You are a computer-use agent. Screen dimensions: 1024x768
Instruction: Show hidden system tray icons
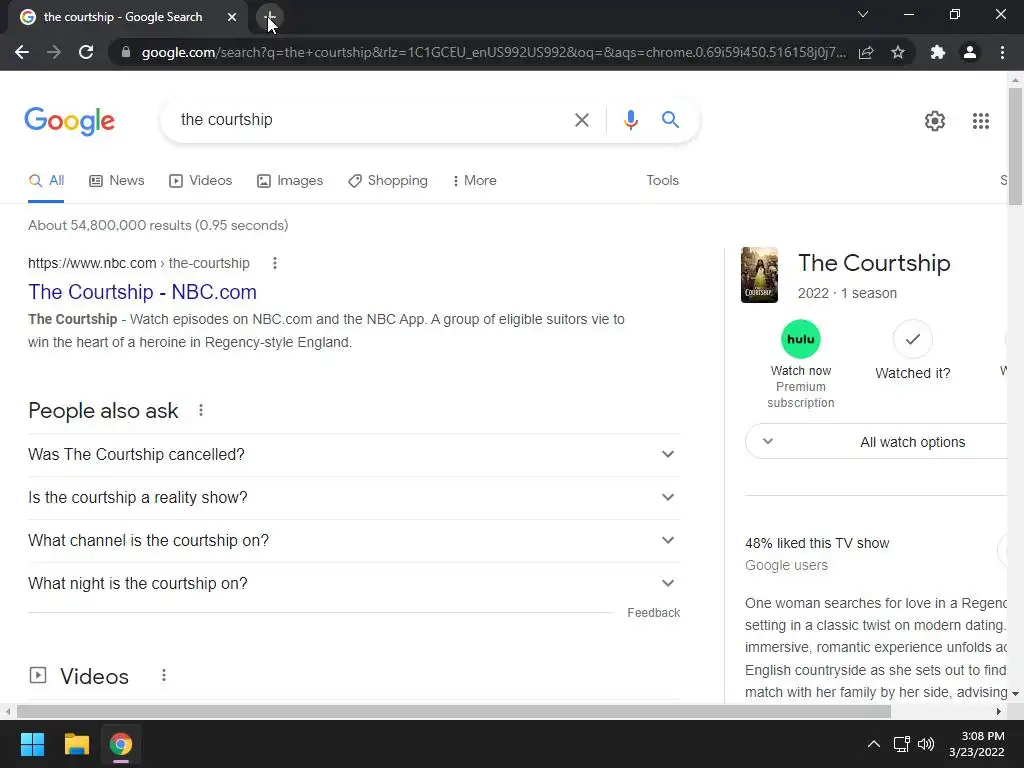(873, 744)
